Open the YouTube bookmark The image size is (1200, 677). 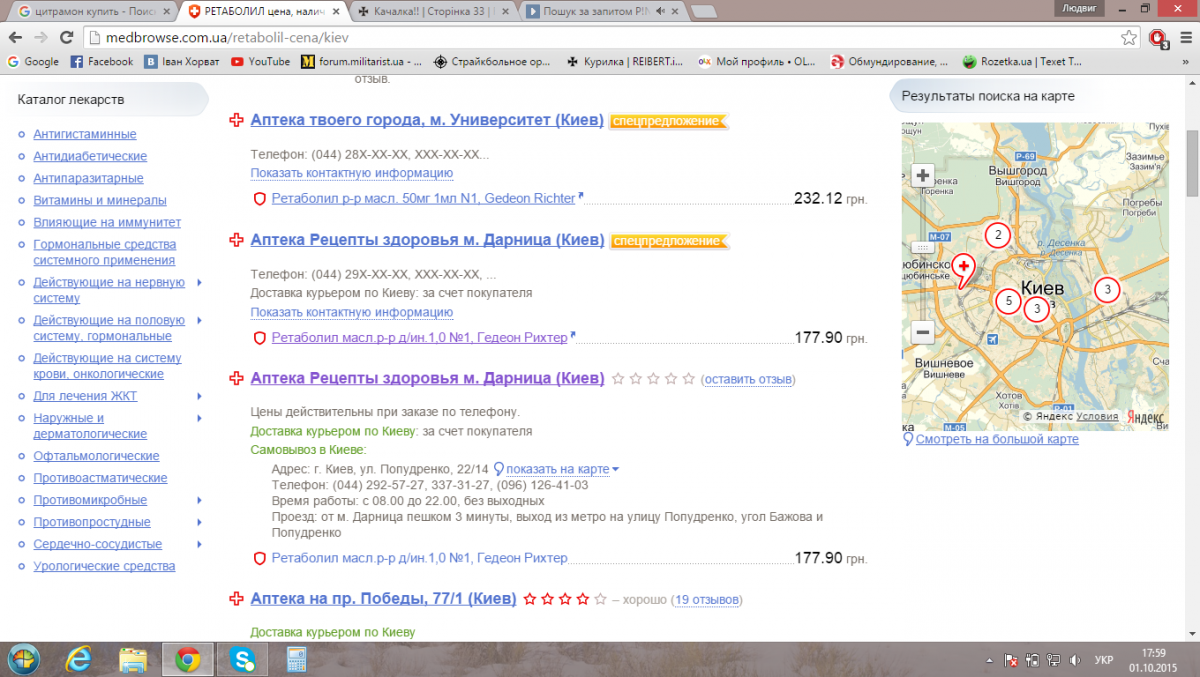click(x=260, y=61)
